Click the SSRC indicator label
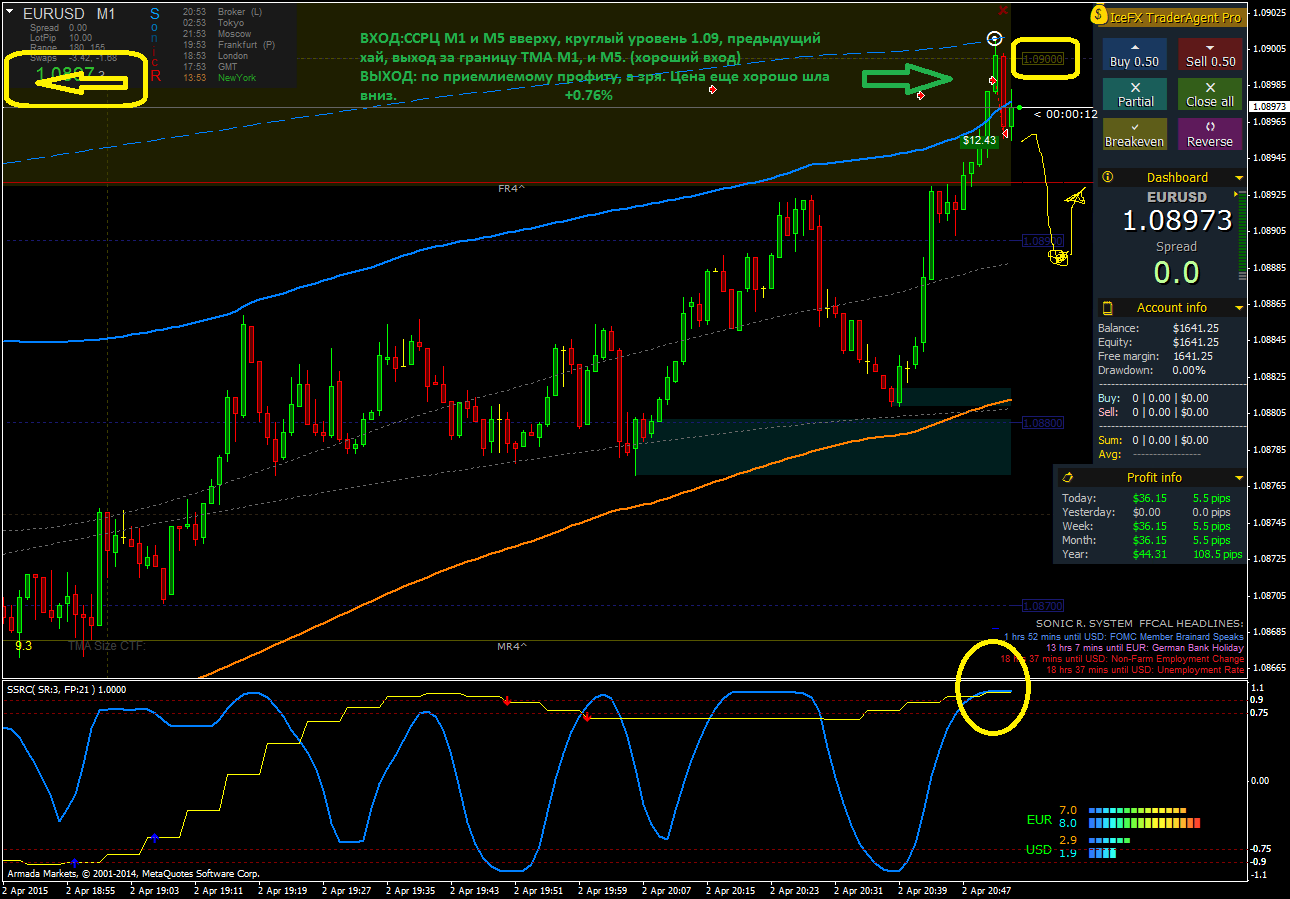The height and width of the screenshot is (899, 1290). [67, 689]
